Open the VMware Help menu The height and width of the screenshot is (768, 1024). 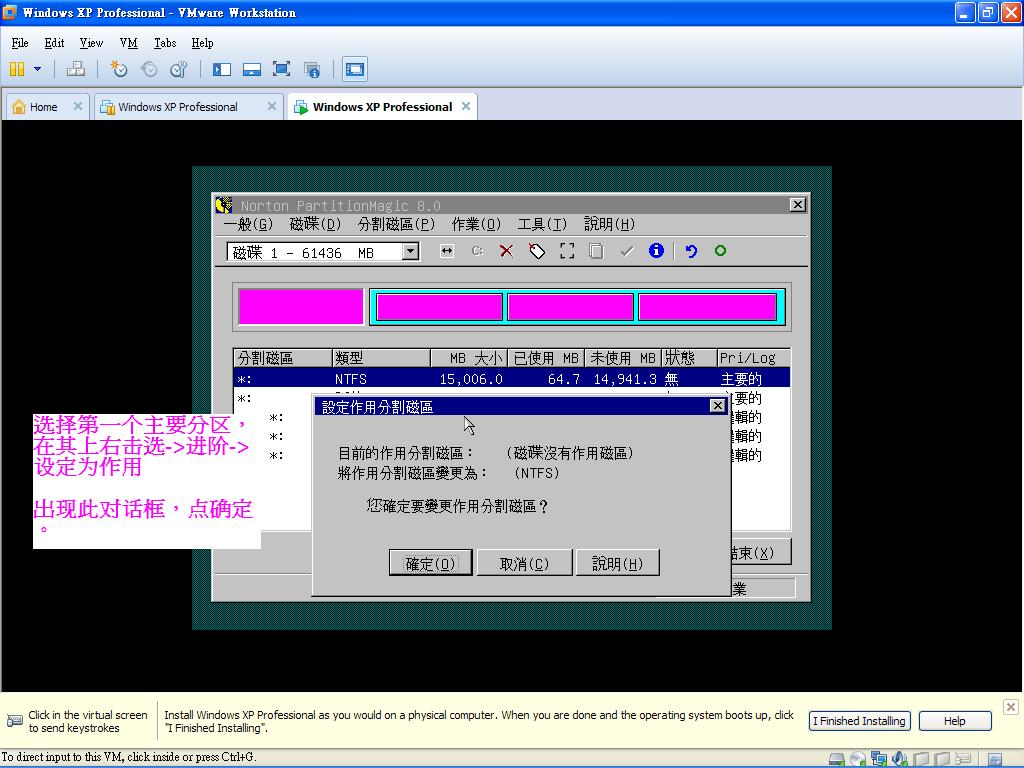coord(202,43)
